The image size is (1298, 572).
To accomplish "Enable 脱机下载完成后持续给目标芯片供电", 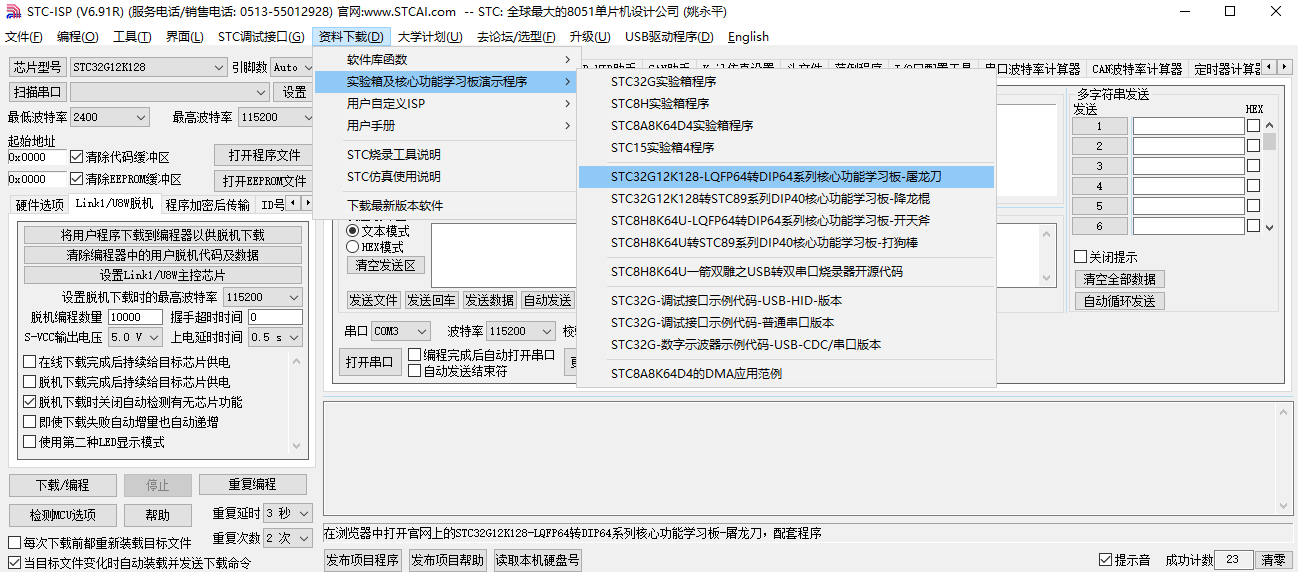I will pos(126,382).
